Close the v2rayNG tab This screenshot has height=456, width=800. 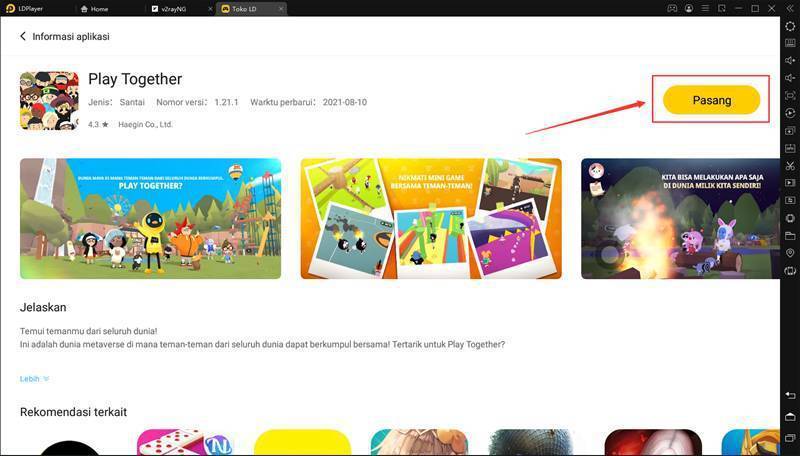click(211, 9)
